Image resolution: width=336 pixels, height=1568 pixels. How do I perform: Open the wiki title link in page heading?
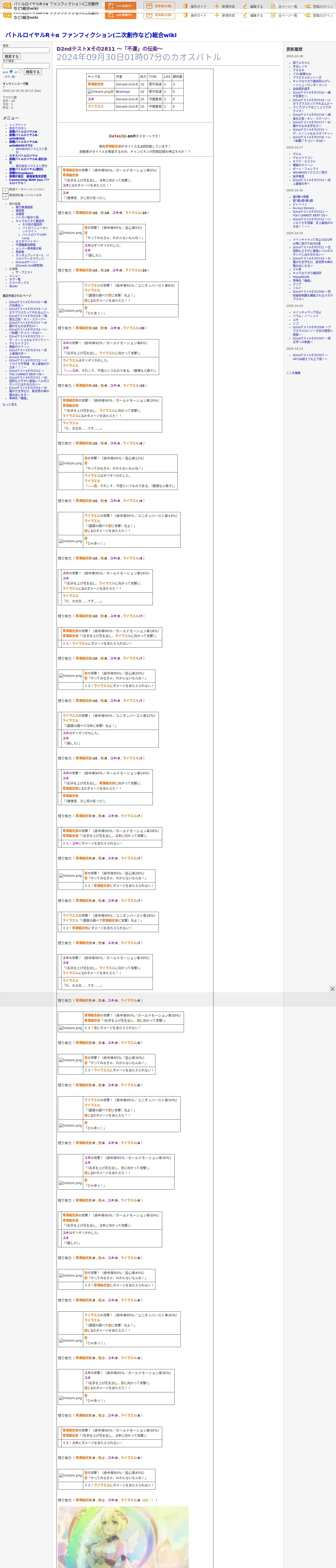[x=91, y=35]
